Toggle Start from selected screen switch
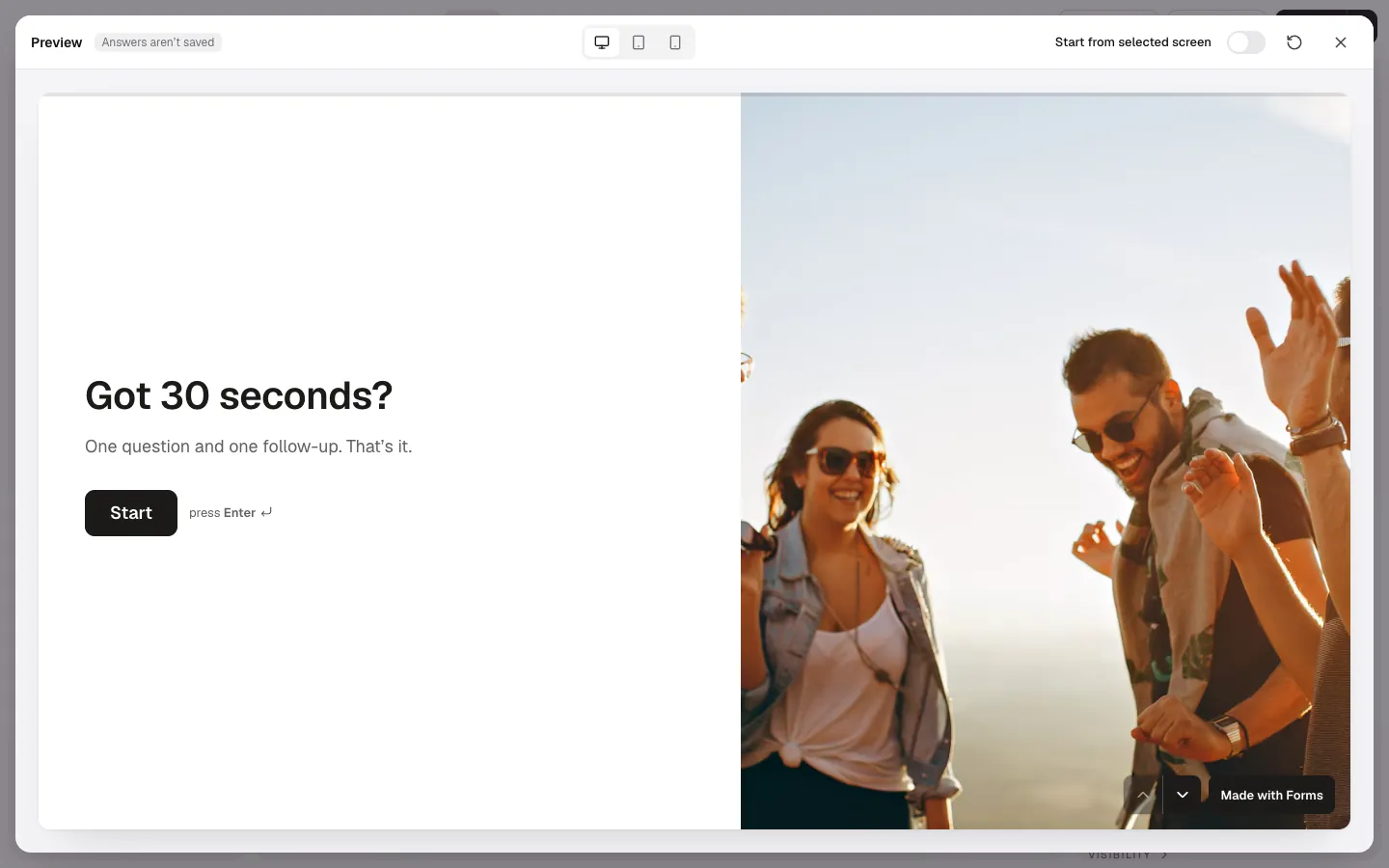Screen dimensions: 1389x868 (x=1246, y=42)
